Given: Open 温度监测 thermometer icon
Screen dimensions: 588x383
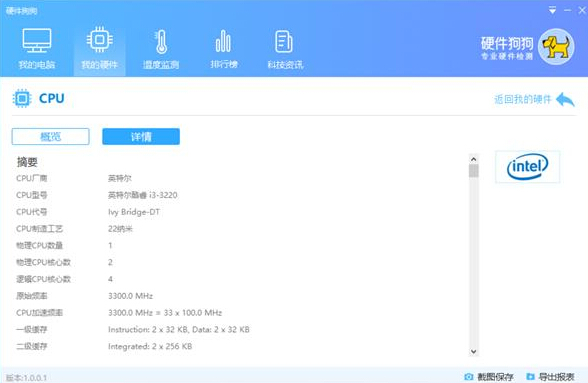Looking at the screenshot, I should coord(161,42).
